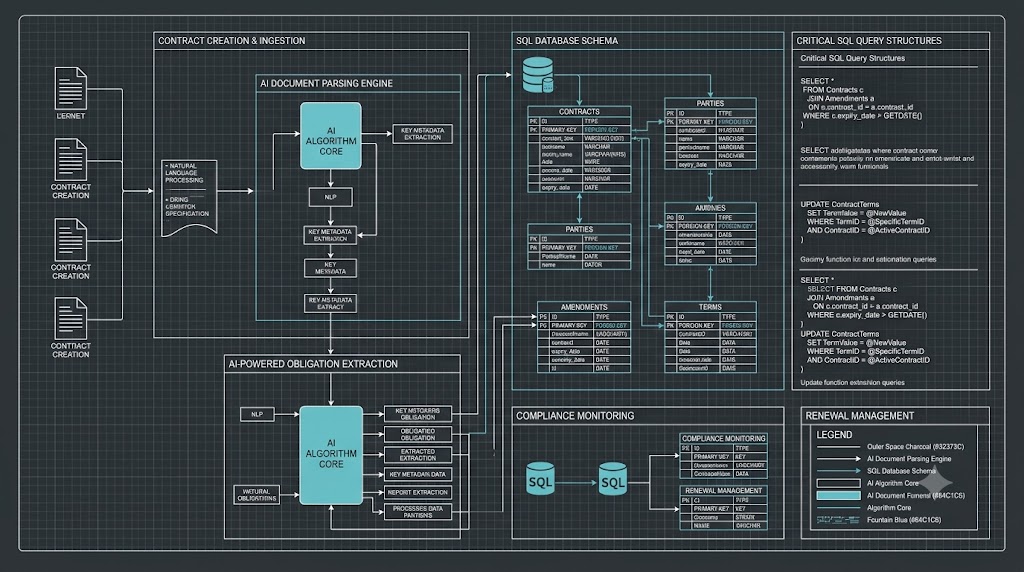Select the REY MSTARATA EATRACY box

point(330,303)
